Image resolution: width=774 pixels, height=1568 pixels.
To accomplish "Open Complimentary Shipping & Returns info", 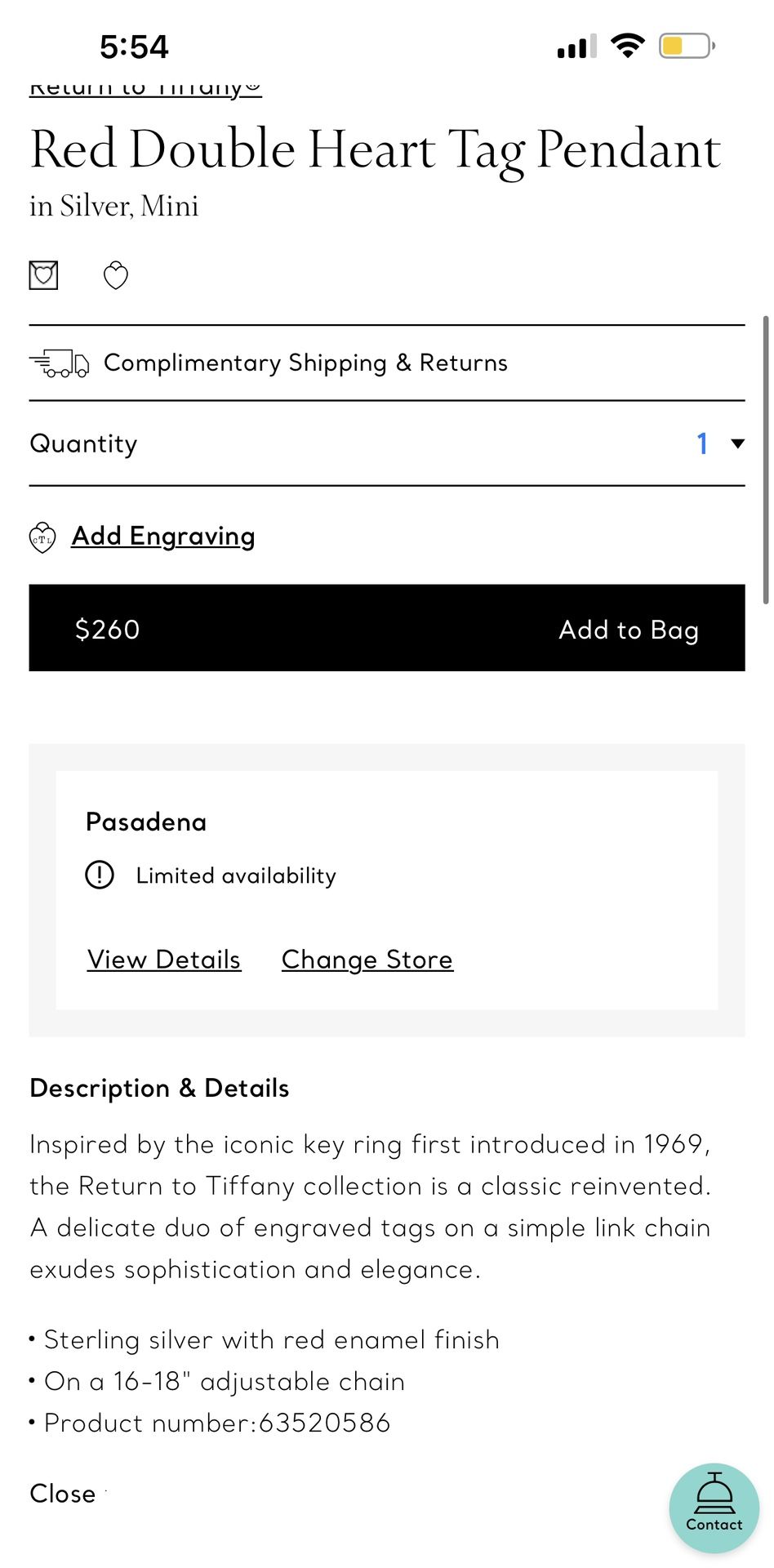I will 305,363.
